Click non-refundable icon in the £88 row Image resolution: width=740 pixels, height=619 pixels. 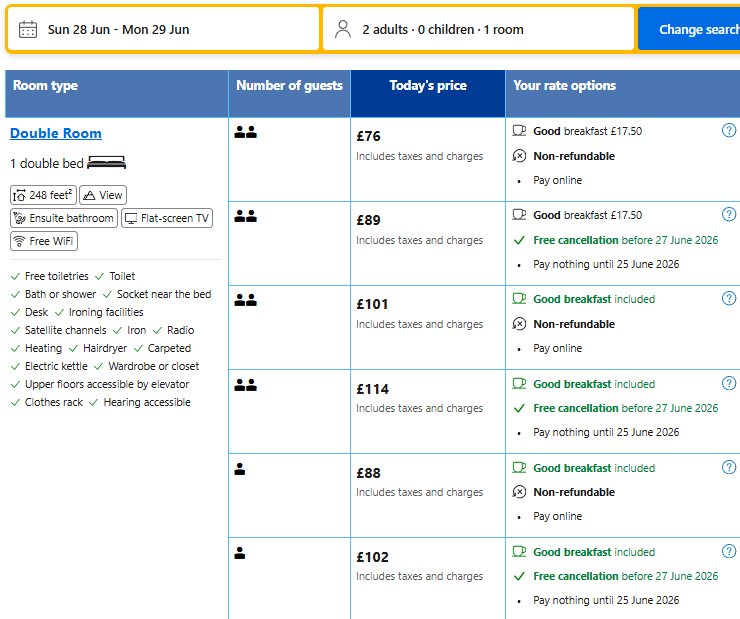pyautogui.click(x=519, y=492)
